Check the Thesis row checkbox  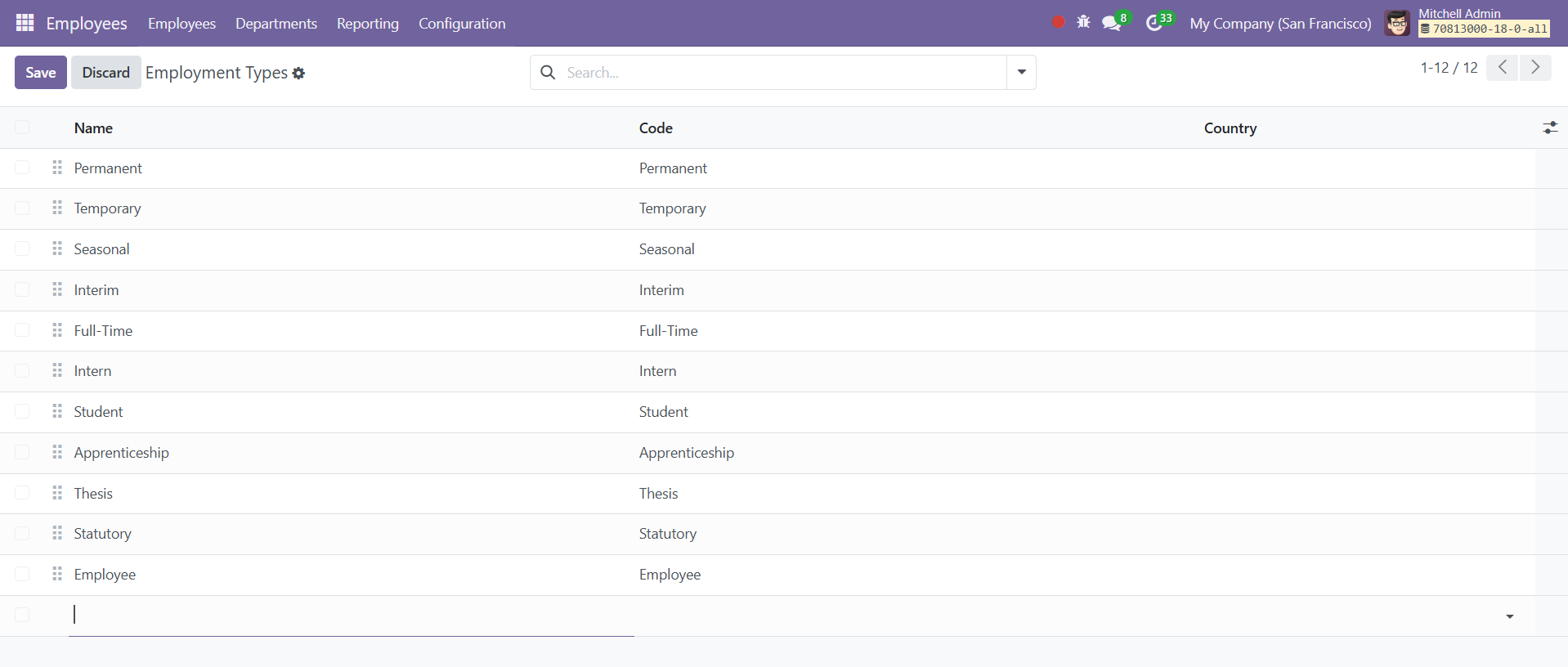(22, 493)
